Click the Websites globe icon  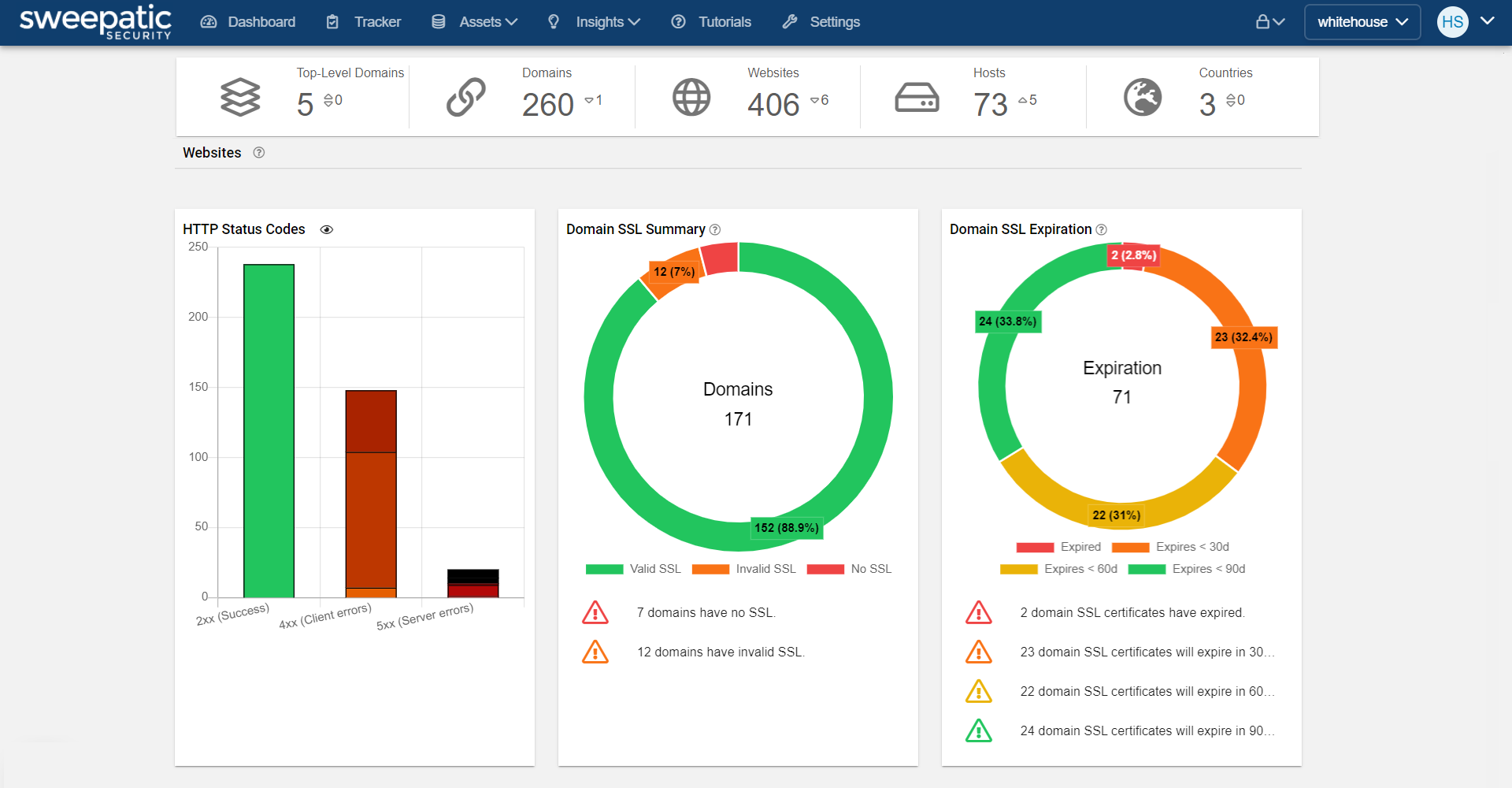[691, 98]
